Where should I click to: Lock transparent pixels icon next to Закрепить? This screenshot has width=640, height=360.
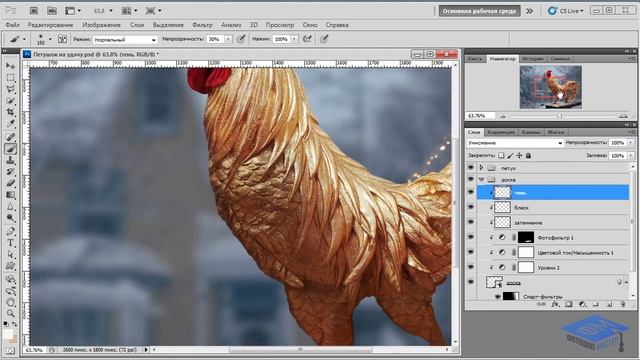501,156
